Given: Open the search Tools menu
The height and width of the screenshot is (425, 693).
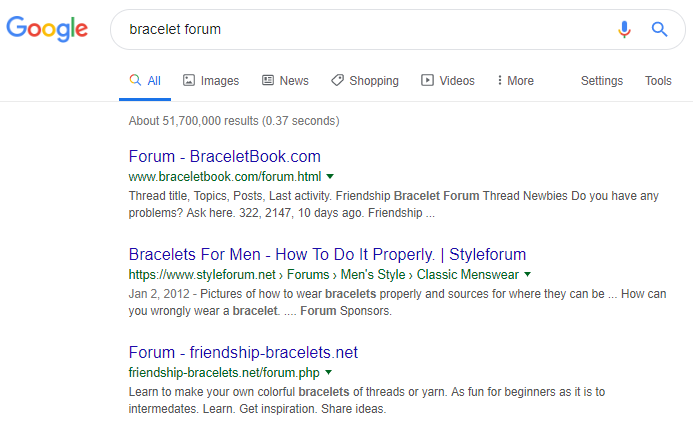Looking at the screenshot, I should pos(658,81).
